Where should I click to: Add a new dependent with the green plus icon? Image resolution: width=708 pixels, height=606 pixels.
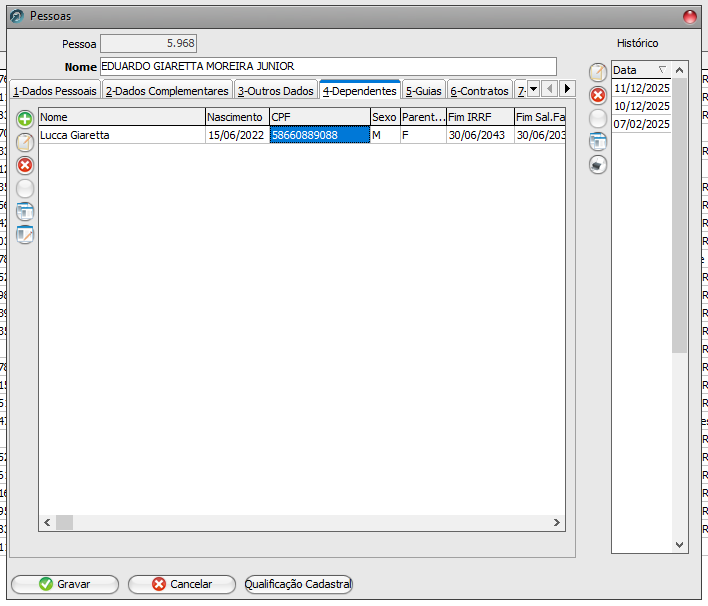coord(25,119)
